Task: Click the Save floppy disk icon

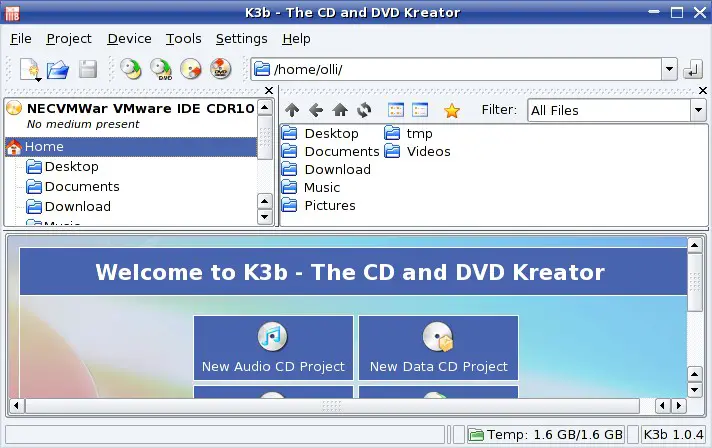Action: [87, 69]
